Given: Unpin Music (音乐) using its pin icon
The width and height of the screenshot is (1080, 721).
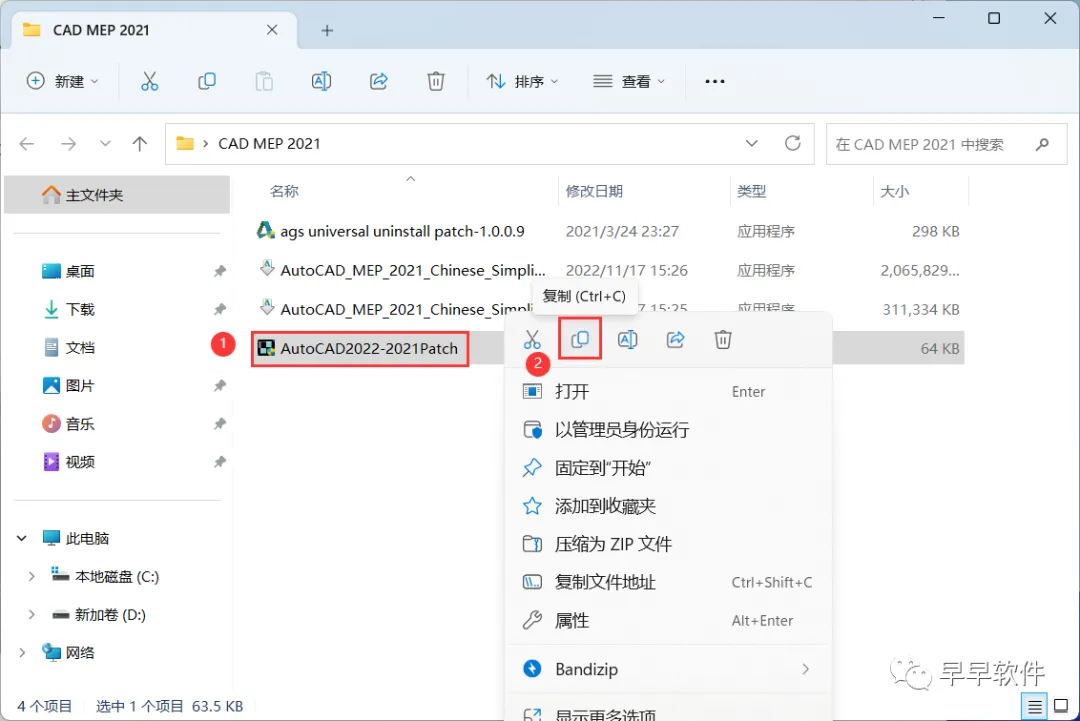Looking at the screenshot, I should (220, 424).
